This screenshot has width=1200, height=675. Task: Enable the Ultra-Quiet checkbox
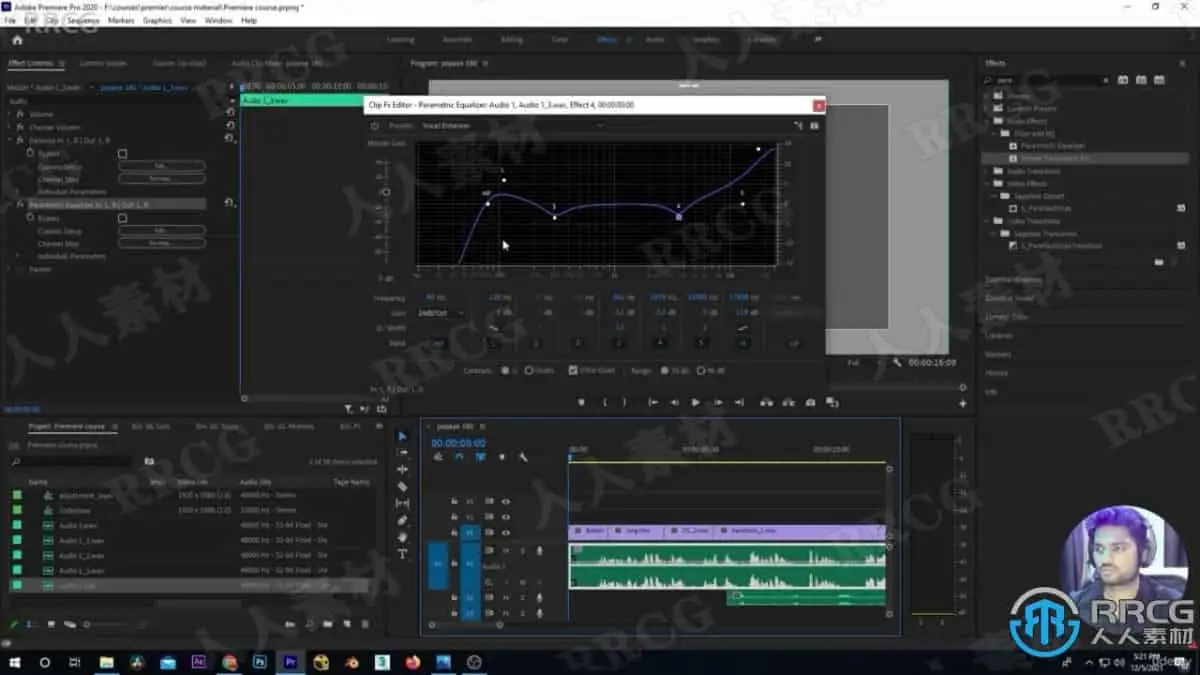(573, 370)
